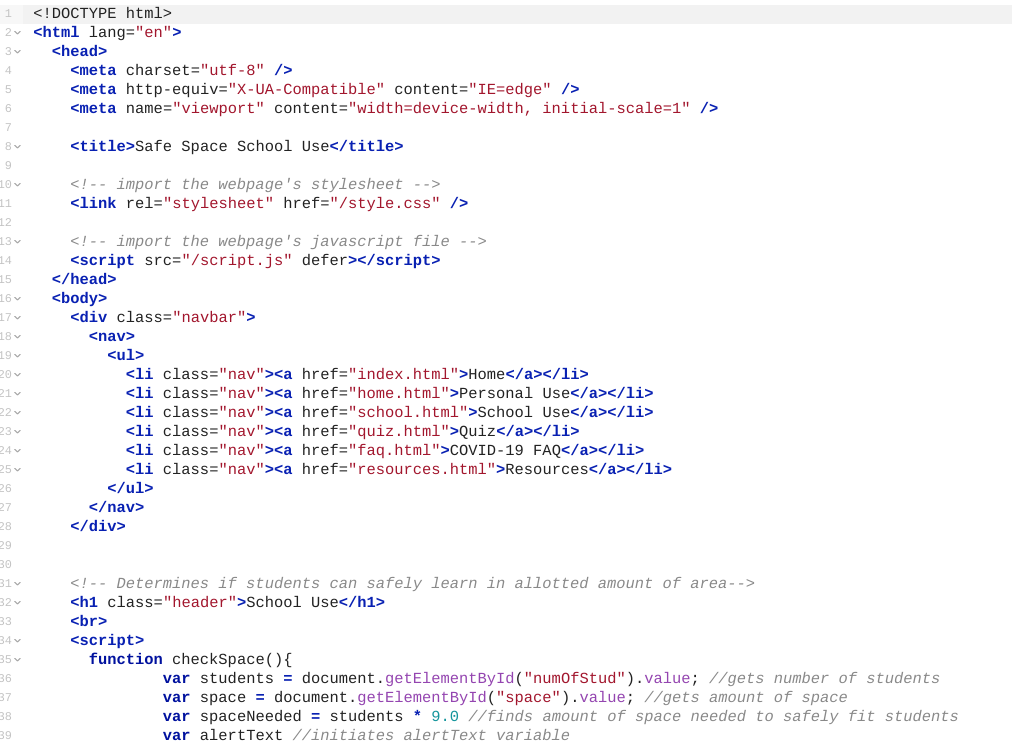Click the "index.html" href string

click(x=403, y=374)
